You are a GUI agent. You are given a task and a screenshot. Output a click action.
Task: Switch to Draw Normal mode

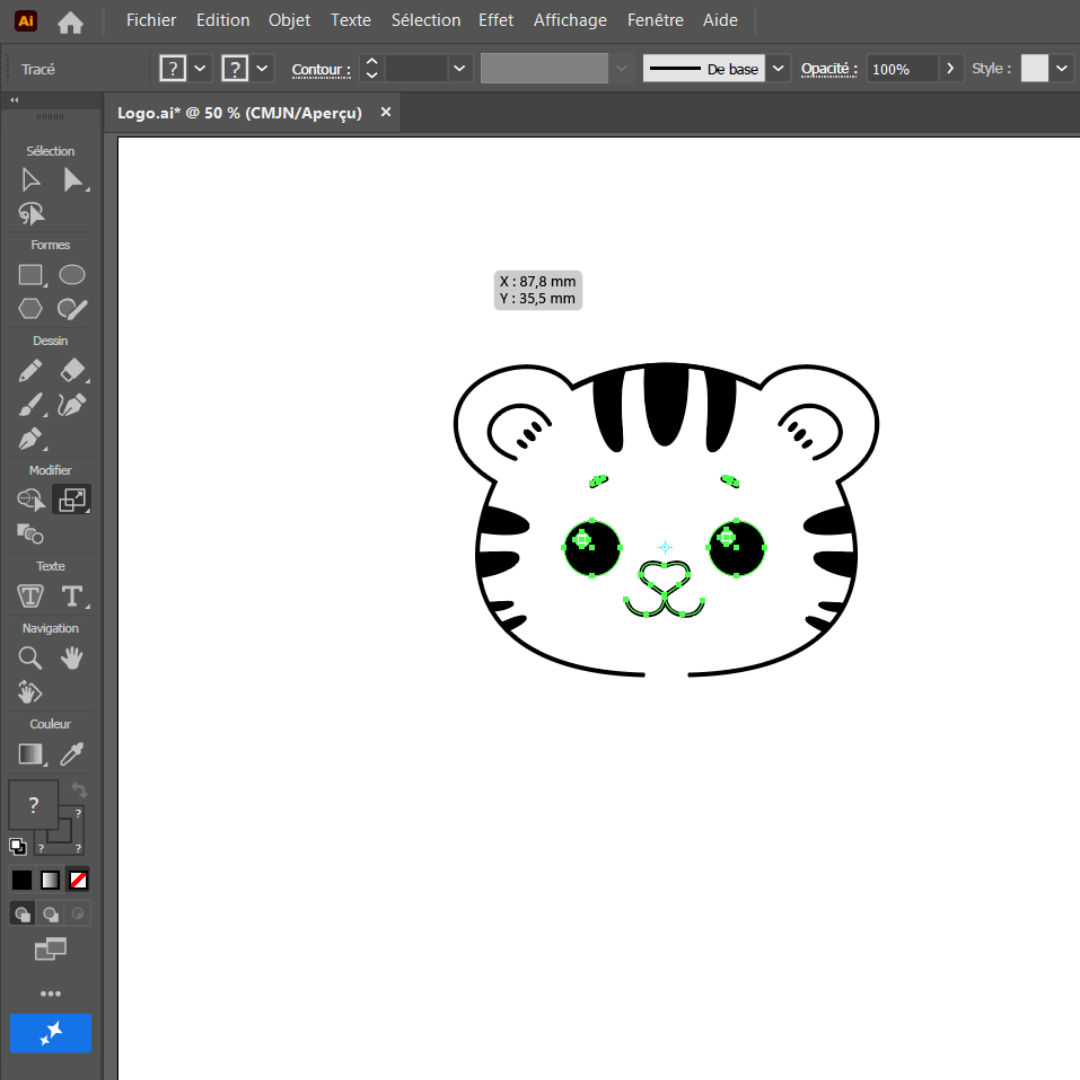click(22, 913)
